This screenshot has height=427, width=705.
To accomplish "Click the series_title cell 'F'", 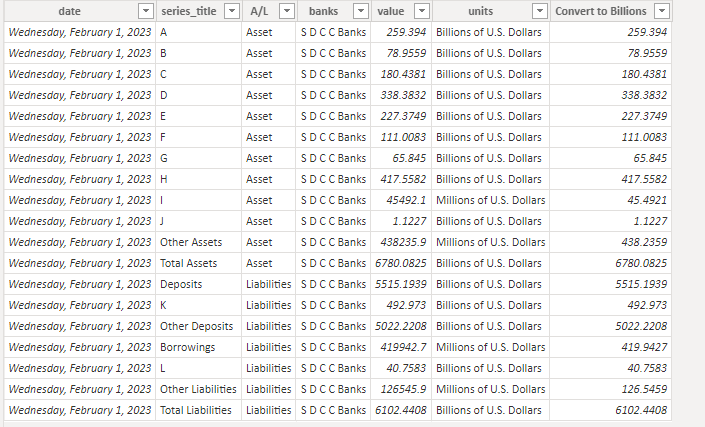I will (199, 137).
